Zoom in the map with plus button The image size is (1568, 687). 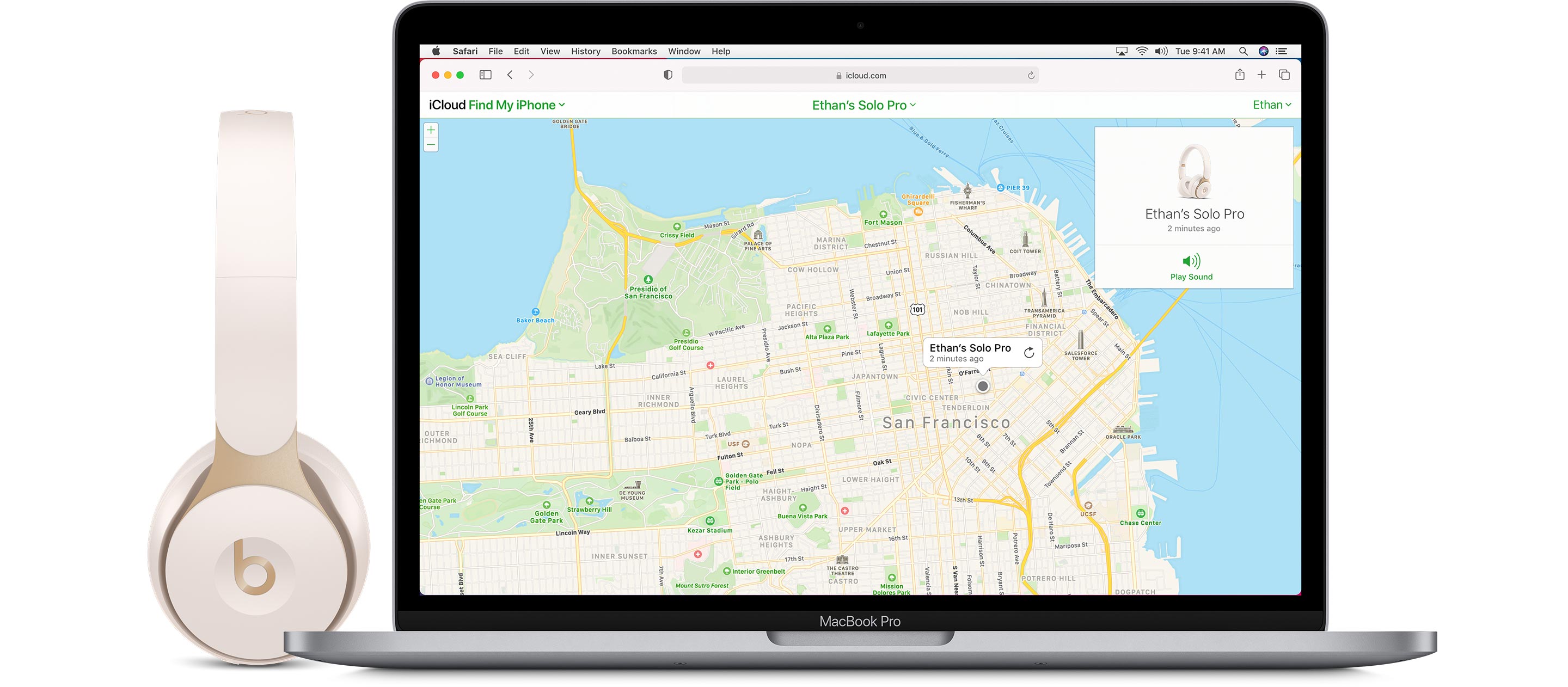[431, 130]
